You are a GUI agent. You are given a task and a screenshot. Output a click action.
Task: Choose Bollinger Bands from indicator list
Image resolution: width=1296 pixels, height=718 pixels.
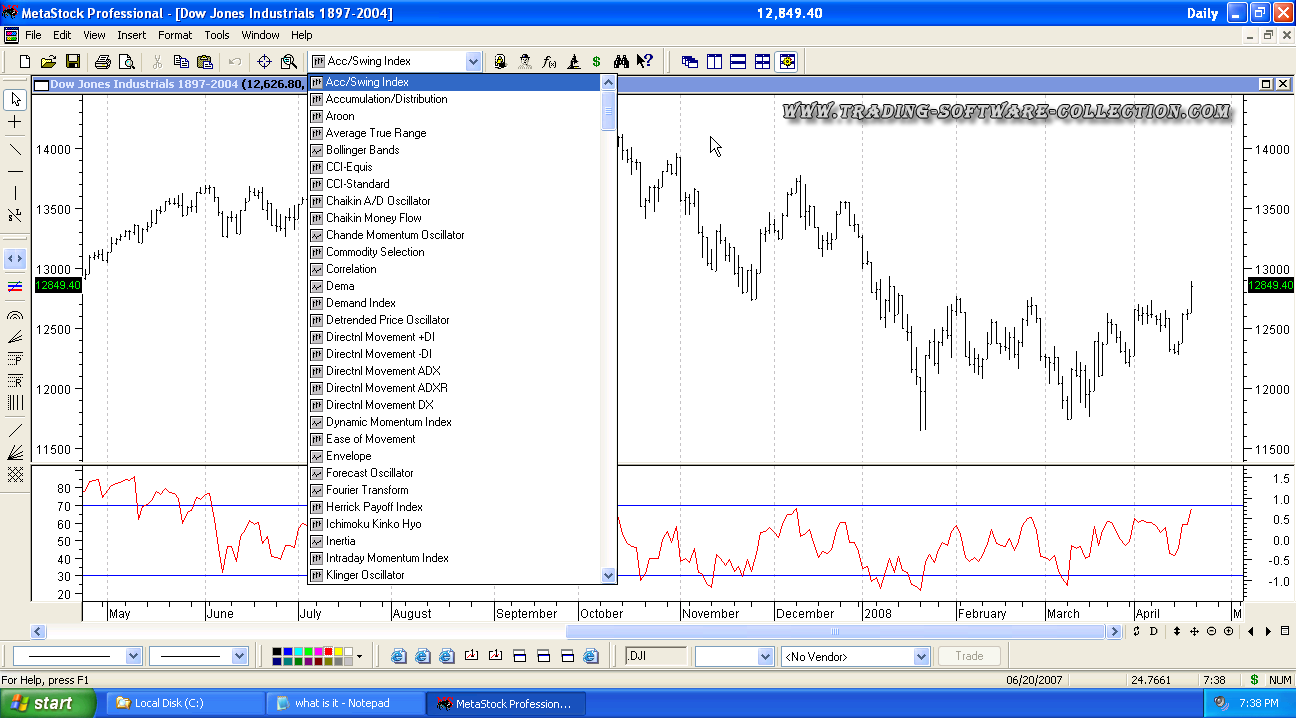tap(362, 150)
